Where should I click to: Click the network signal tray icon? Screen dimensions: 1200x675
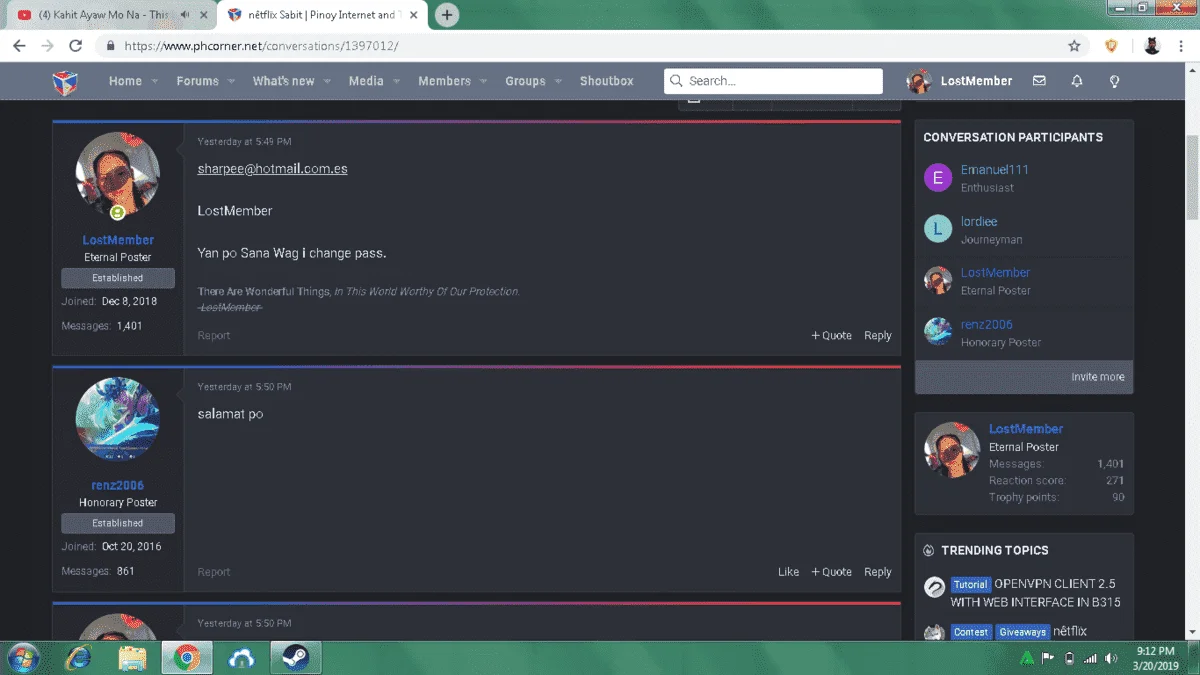(x=1090, y=658)
